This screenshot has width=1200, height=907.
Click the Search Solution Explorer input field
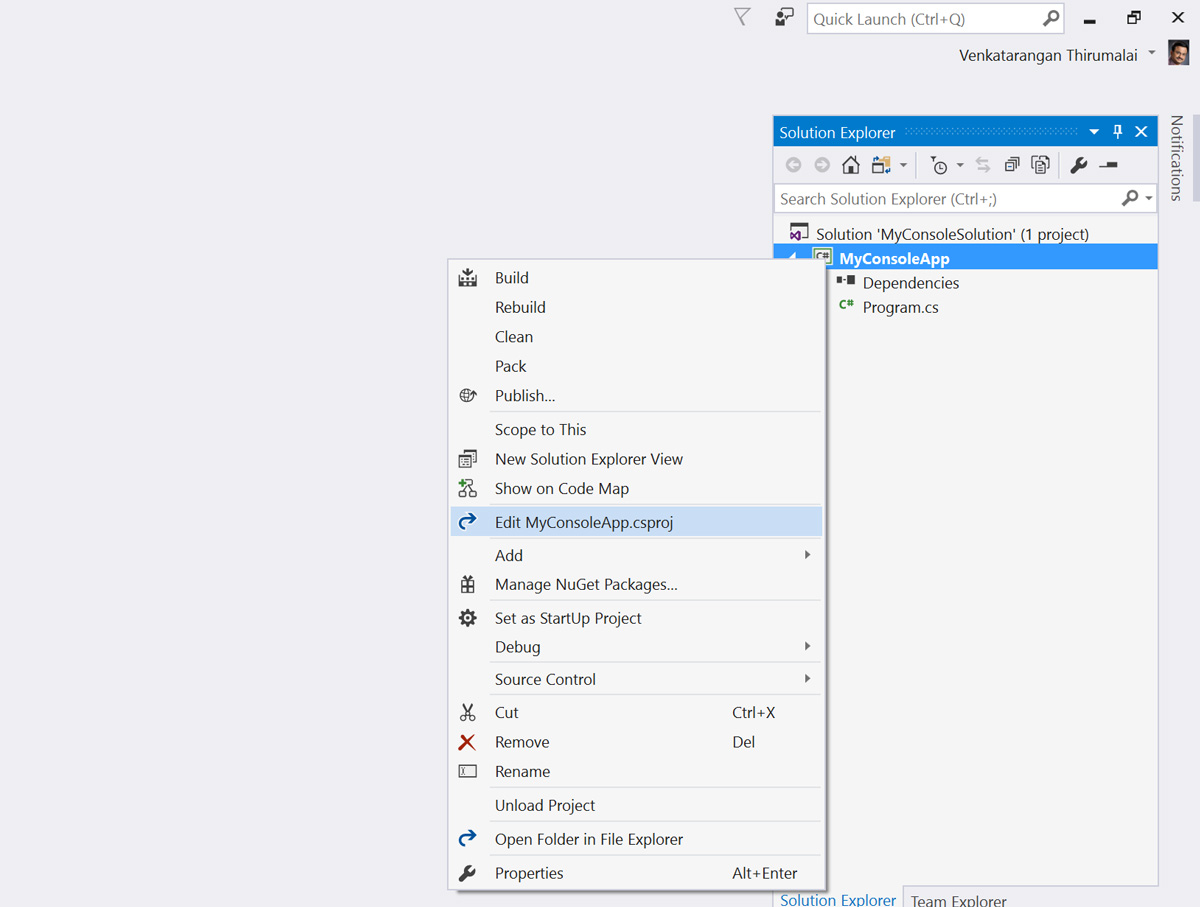[x=945, y=199]
